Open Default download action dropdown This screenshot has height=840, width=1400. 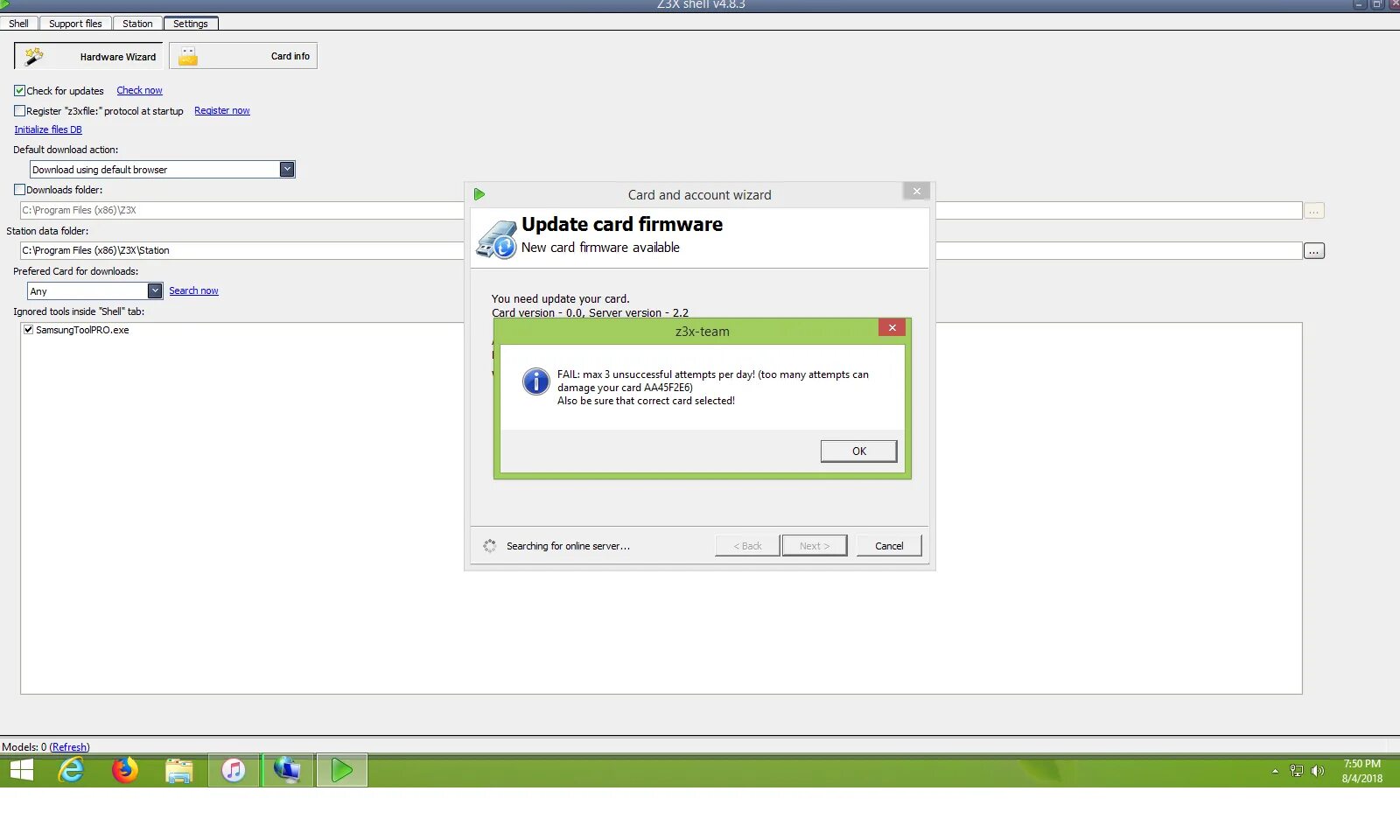(x=287, y=169)
